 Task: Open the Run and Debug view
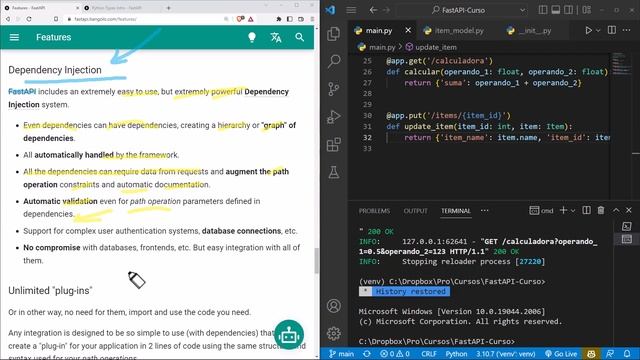[x=334, y=117]
